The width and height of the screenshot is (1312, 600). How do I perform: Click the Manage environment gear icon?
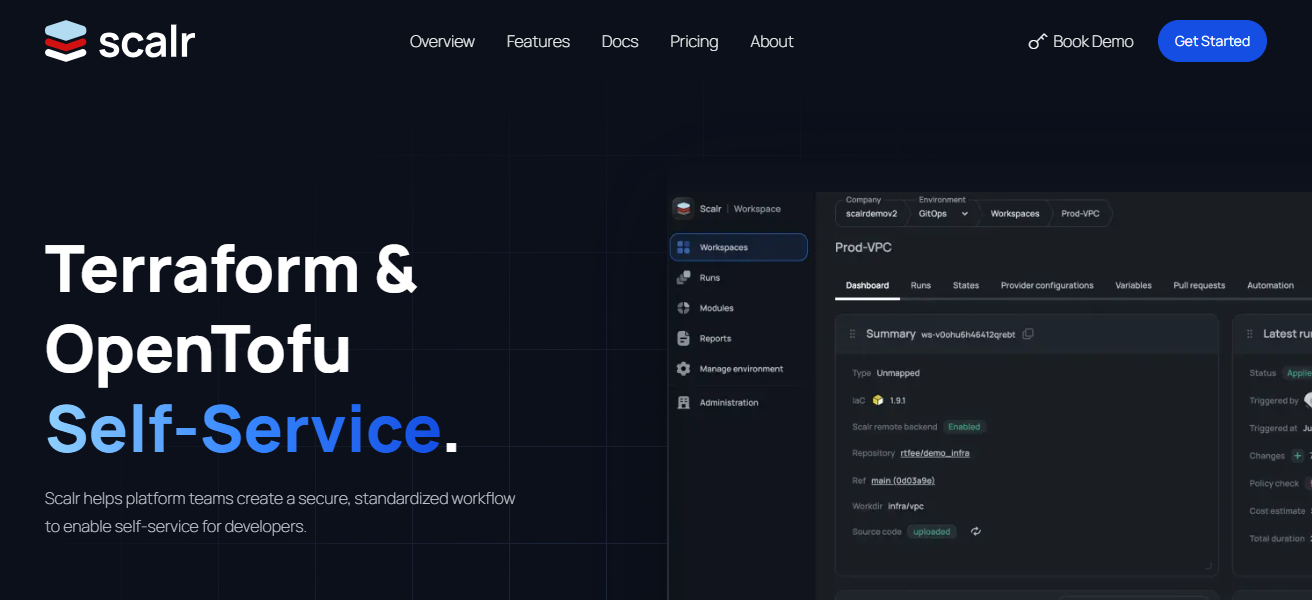[684, 369]
